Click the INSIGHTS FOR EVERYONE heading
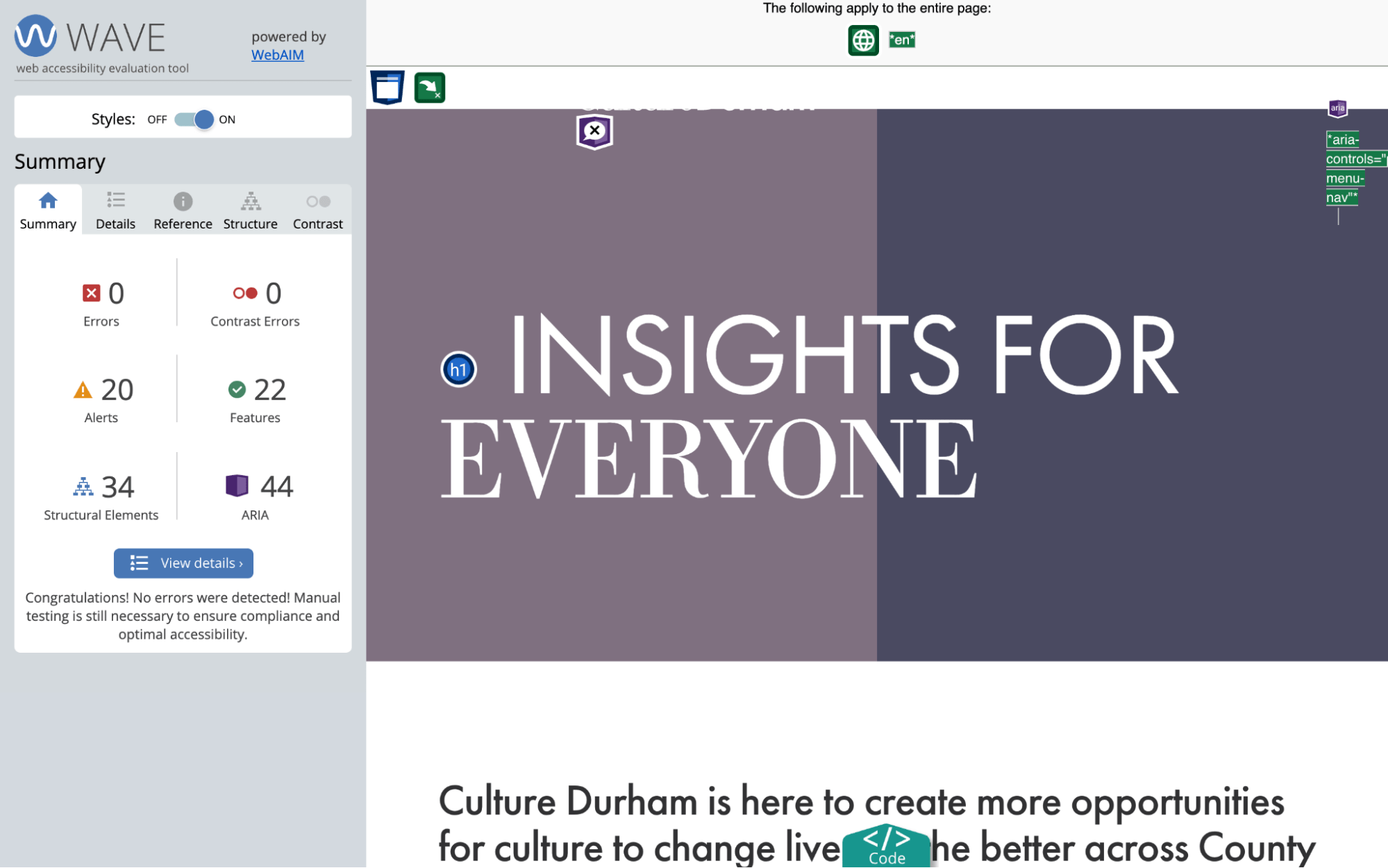The height and width of the screenshot is (868, 1388). coord(809,406)
